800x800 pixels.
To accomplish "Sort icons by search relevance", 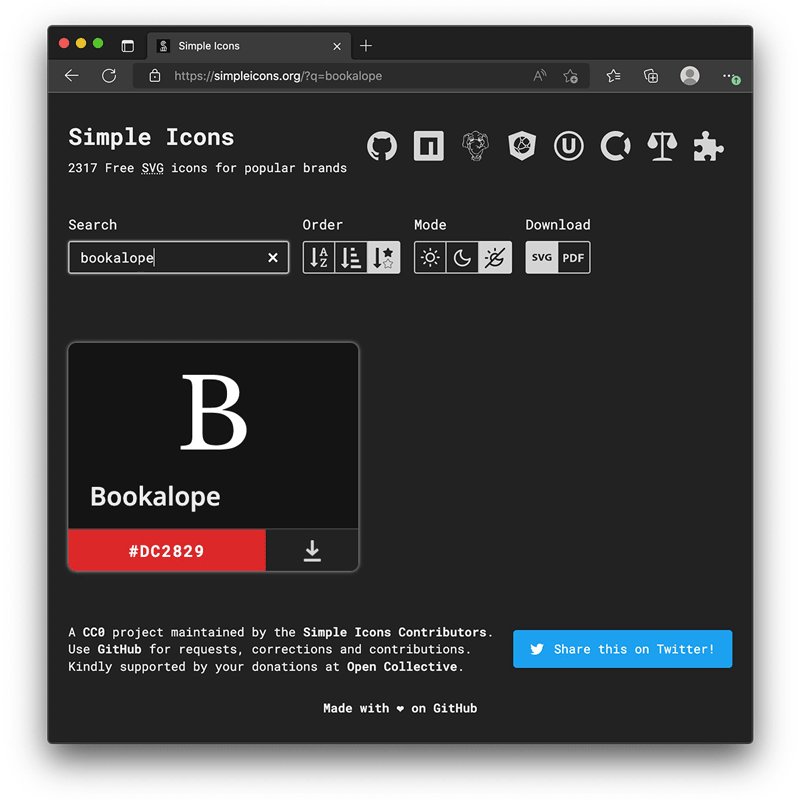I will click(x=383, y=258).
